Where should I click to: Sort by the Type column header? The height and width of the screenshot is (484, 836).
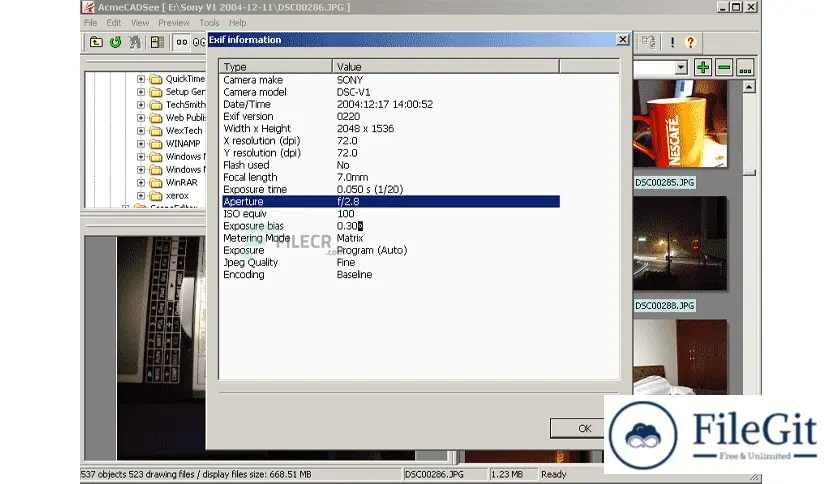(x=276, y=67)
